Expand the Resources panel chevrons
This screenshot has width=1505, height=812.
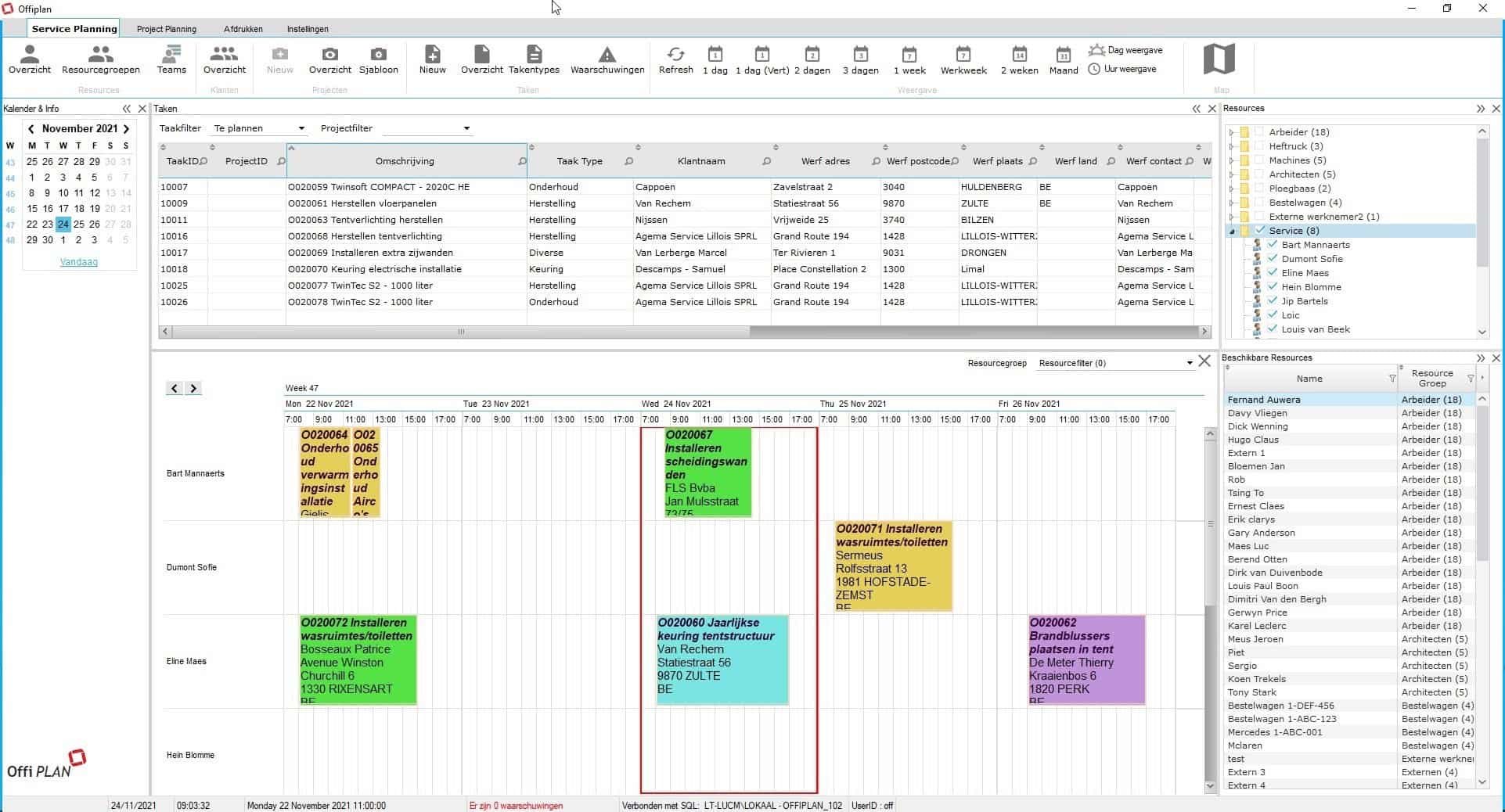pos(1481,109)
